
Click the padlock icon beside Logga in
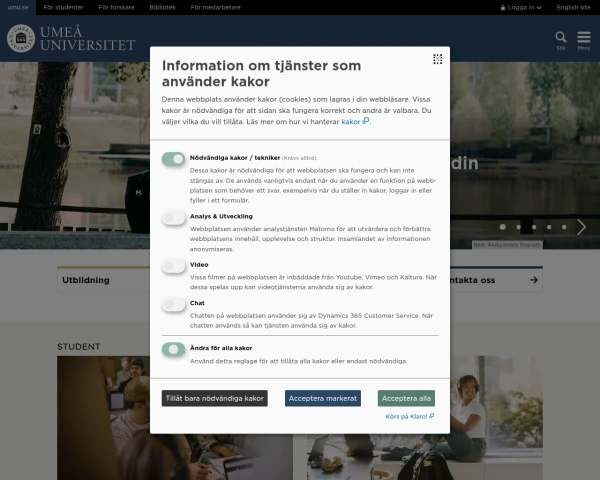point(503,8)
